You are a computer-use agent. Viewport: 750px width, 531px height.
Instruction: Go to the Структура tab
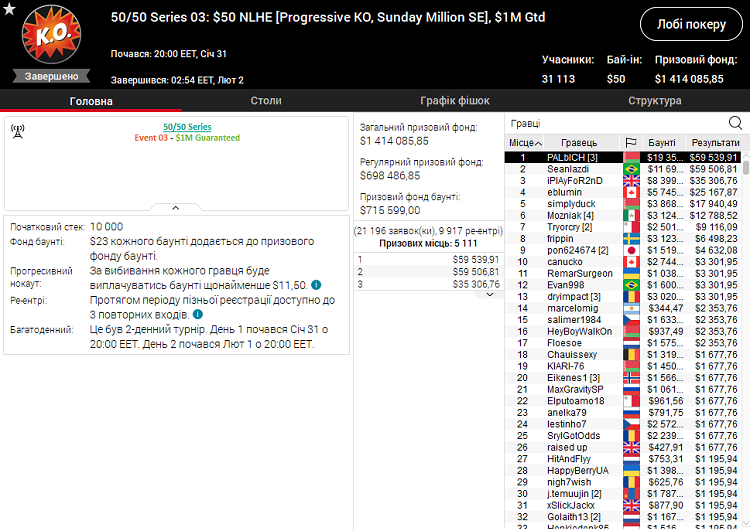coord(654,101)
